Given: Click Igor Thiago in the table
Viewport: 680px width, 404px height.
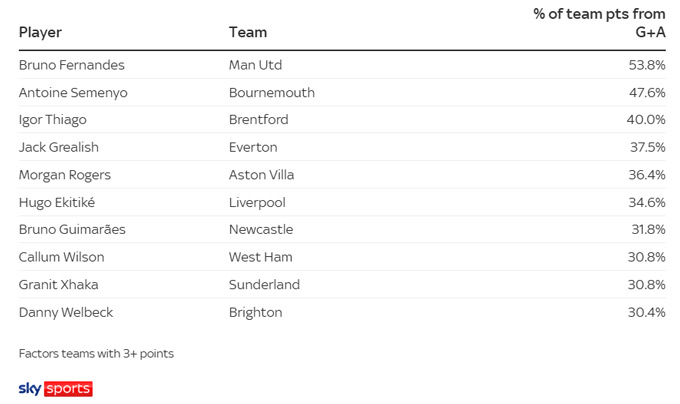Looking at the screenshot, I should pyautogui.click(x=53, y=120).
